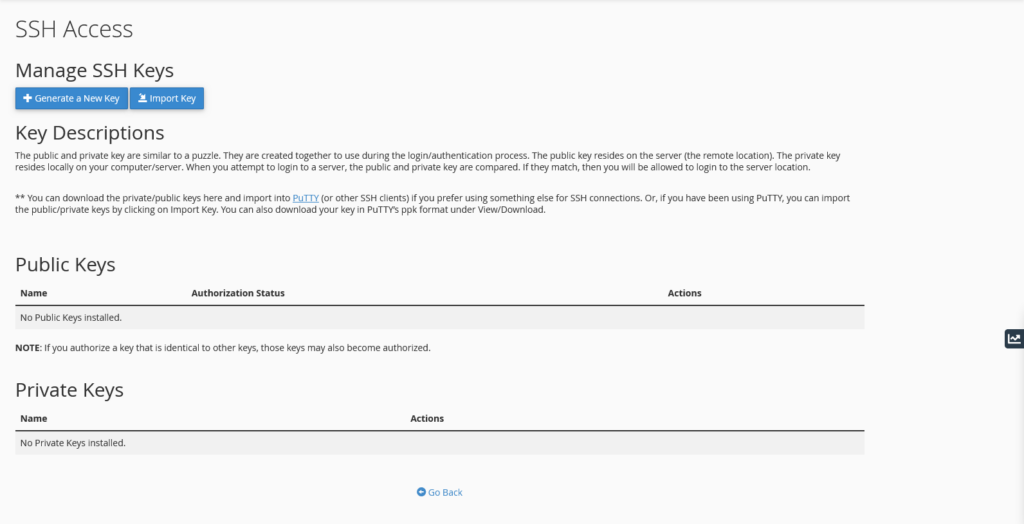Click the Actions header in Public Keys table

[x=684, y=293]
